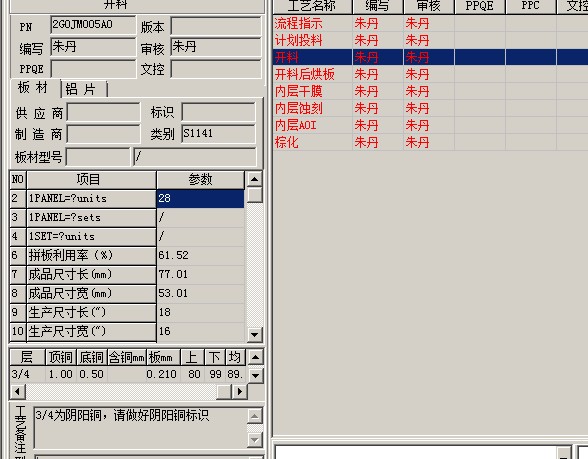Select the 1PANEL=?units value 28
This screenshot has height=459, width=588.
click(x=200, y=198)
